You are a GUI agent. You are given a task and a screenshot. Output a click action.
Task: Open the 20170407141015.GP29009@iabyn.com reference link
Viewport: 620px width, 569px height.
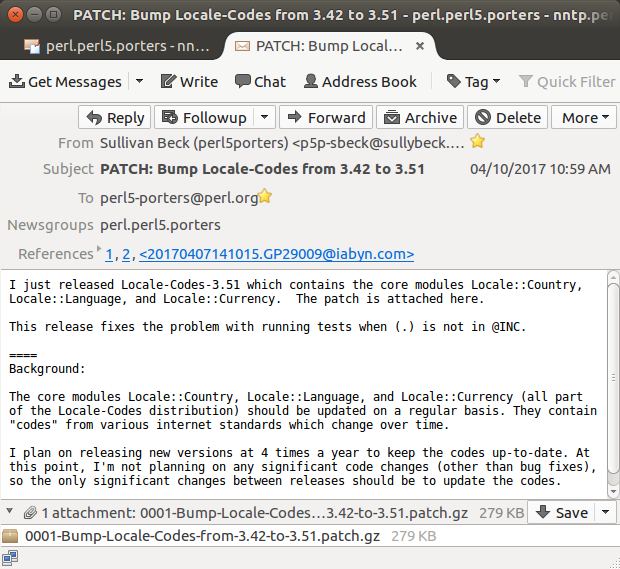click(x=276, y=254)
